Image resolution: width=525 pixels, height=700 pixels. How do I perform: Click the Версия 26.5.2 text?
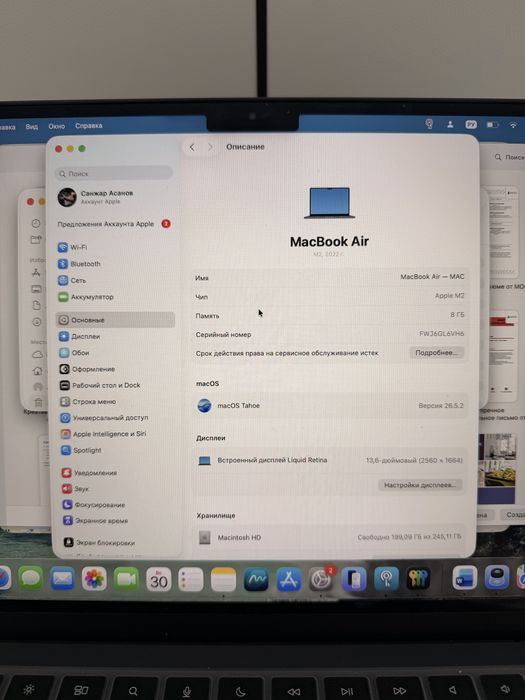pos(441,406)
